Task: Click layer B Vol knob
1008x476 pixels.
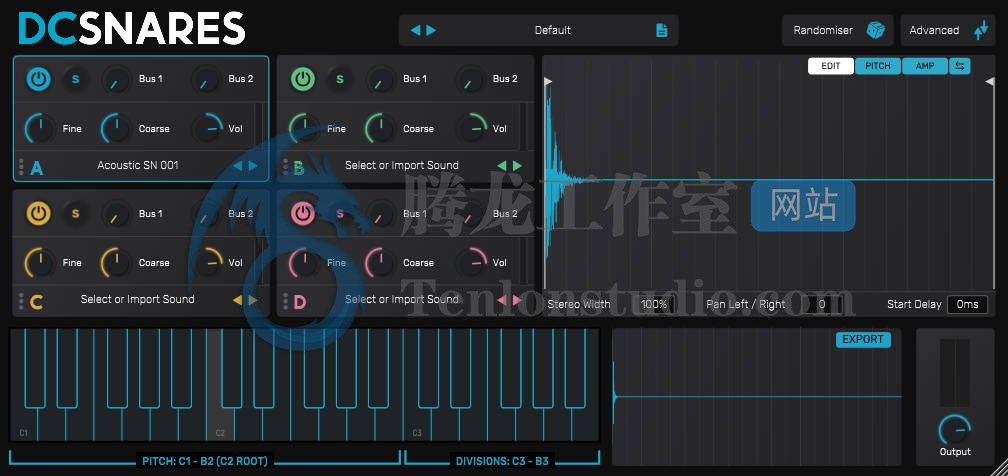Action: tap(472, 129)
